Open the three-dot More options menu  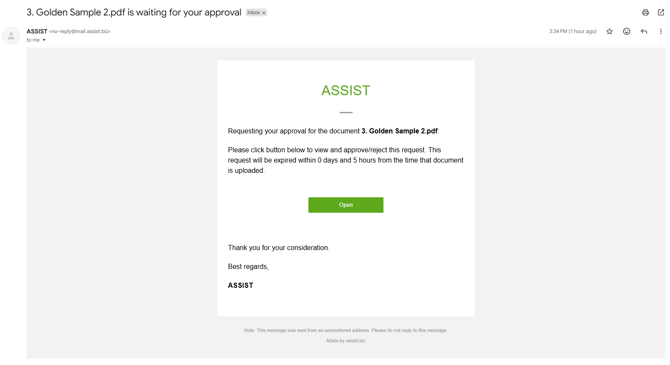(x=661, y=31)
